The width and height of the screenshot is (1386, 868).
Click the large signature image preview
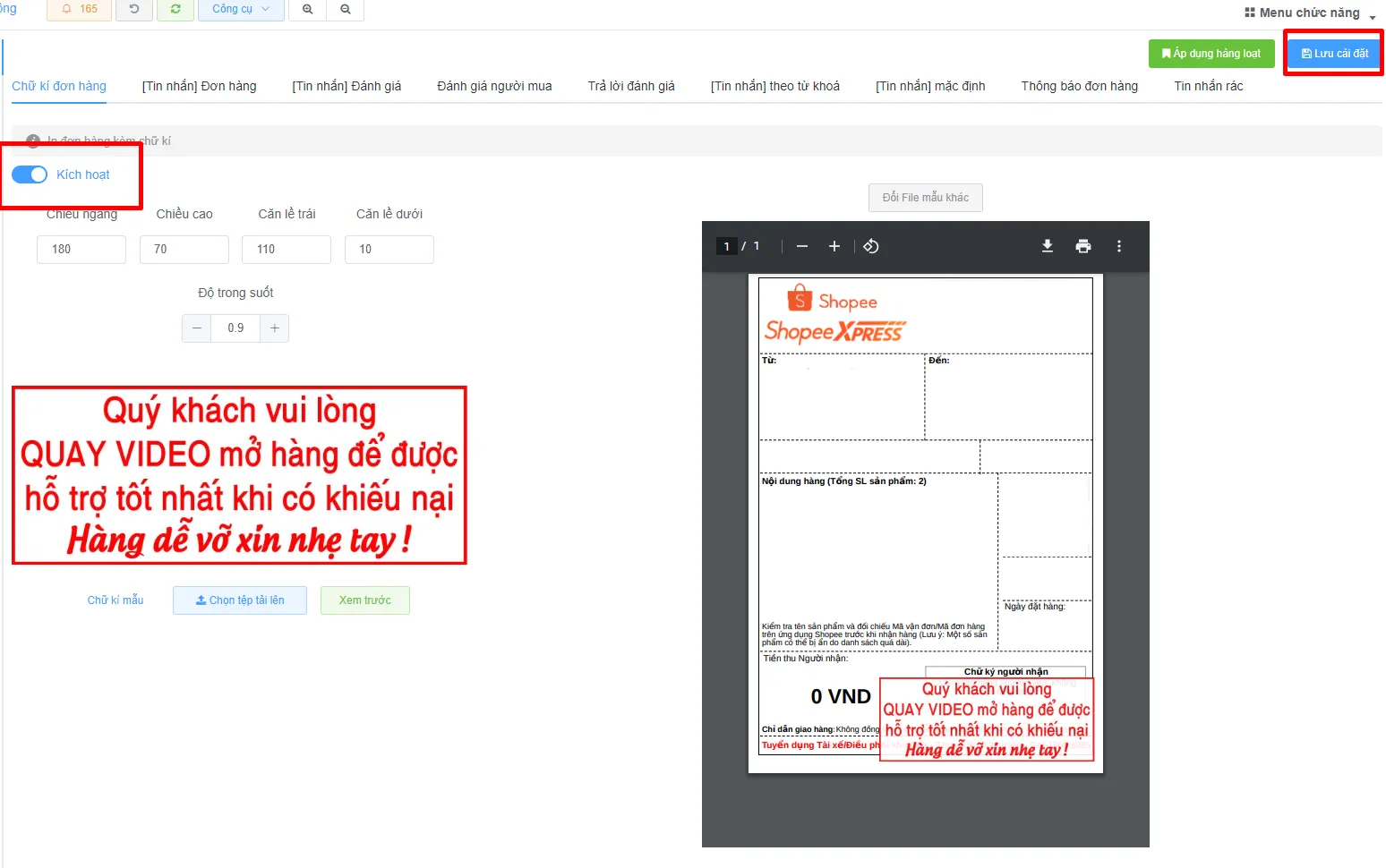(239, 475)
